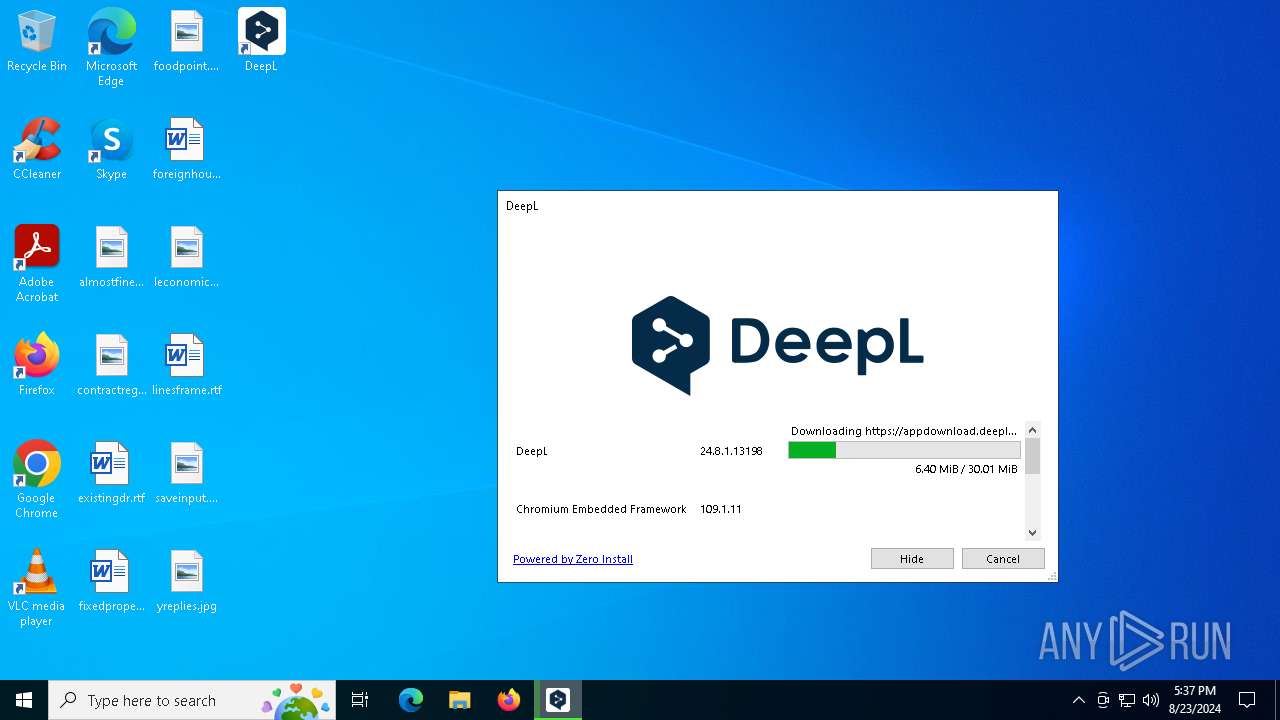Select the Google Chrome desktop shortcut

tap(37, 480)
